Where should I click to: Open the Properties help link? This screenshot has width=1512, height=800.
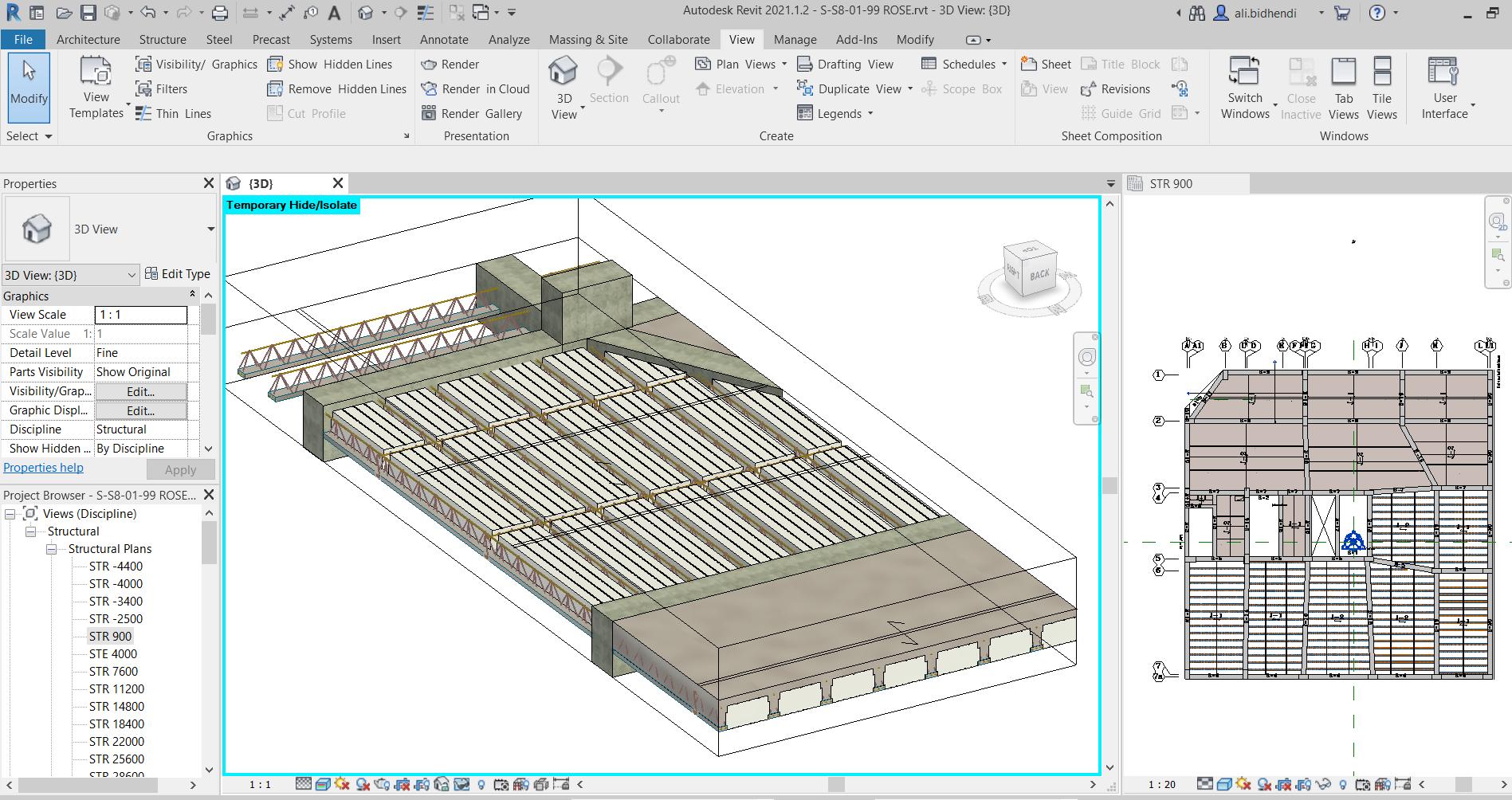coord(43,468)
